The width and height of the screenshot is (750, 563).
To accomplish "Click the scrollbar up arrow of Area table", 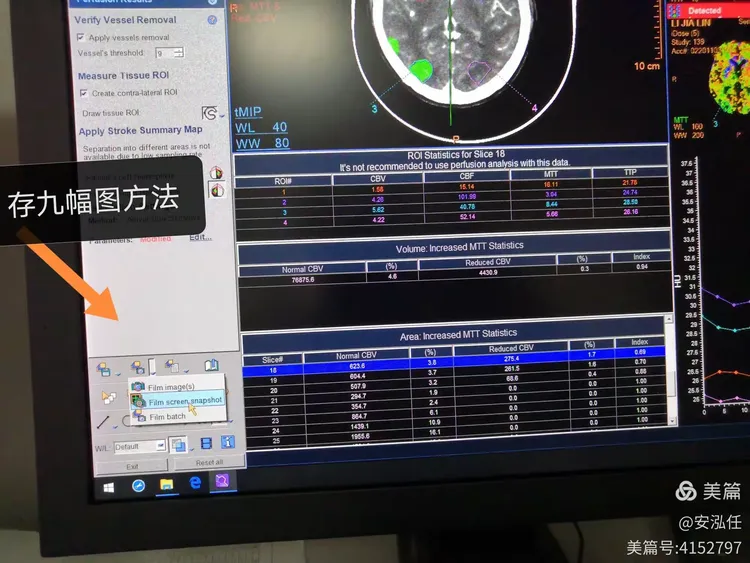I will pos(669,319).
